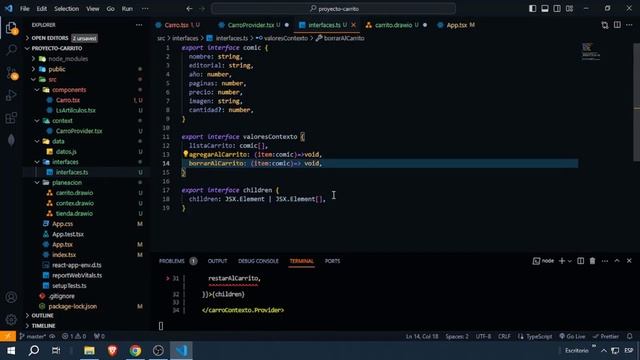Open the File menu
This screenshot has width=640, height=360.
pos(24,9)
